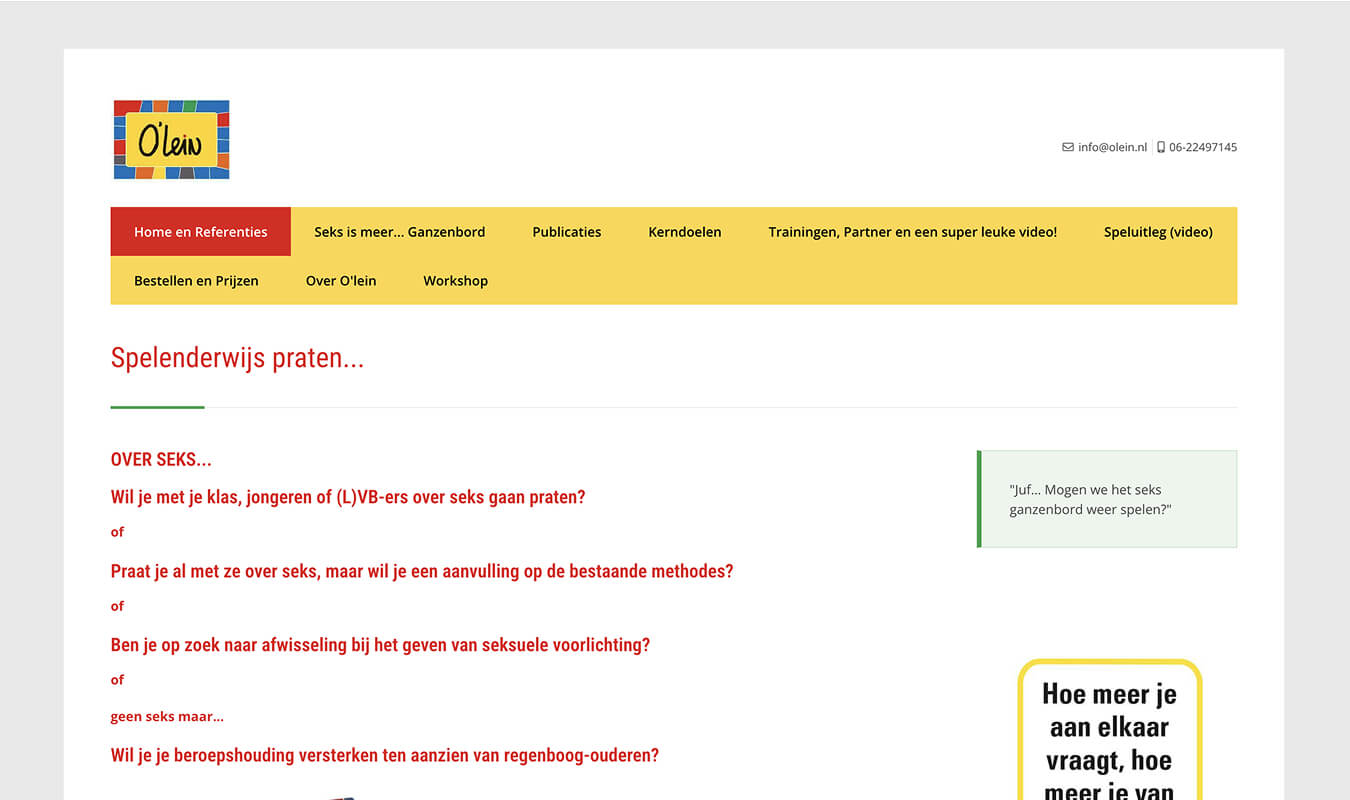Click the phone icon beside 06-22497145
The height and width of the screenshot is (800, 1350).
click(x=1161, y=147)
